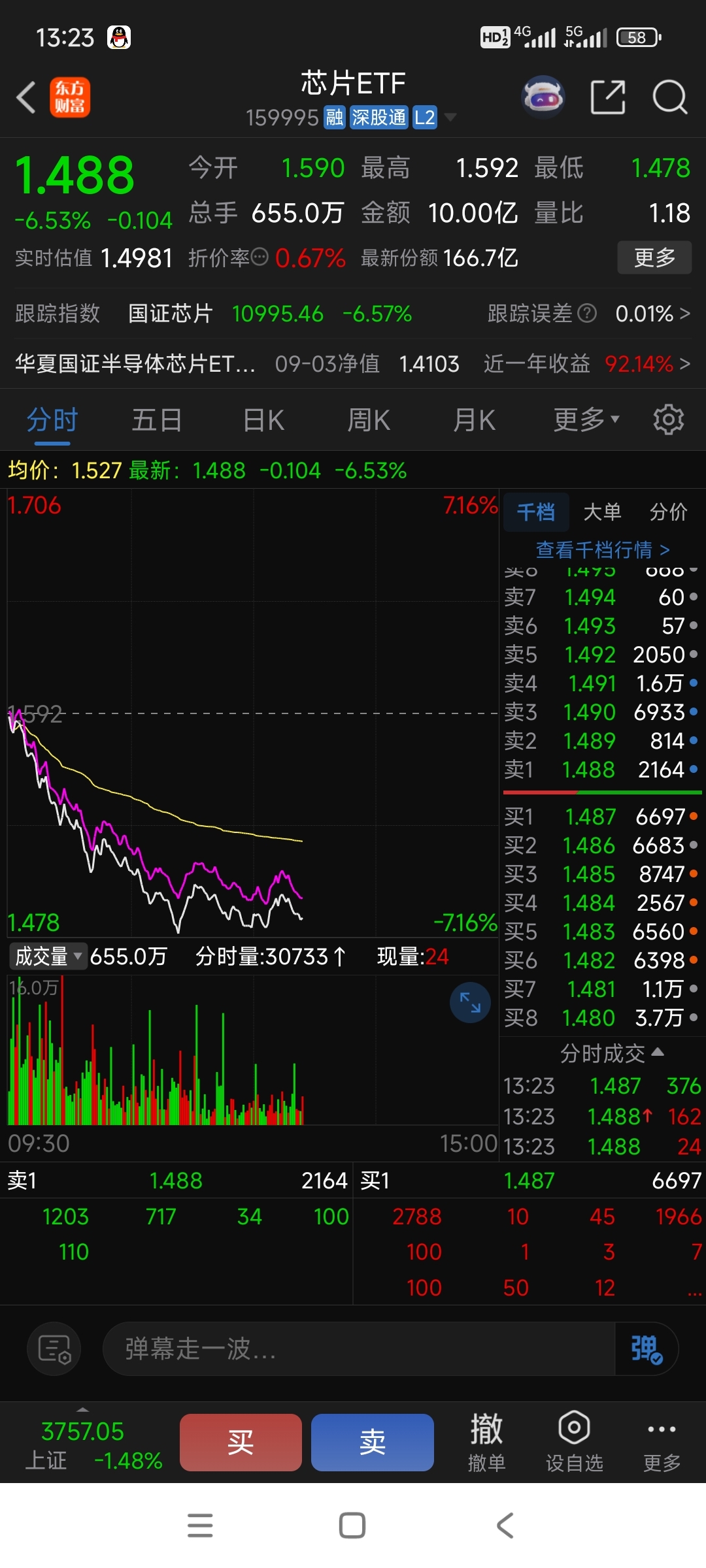Tap the Android home square button

click(352, 1526)
